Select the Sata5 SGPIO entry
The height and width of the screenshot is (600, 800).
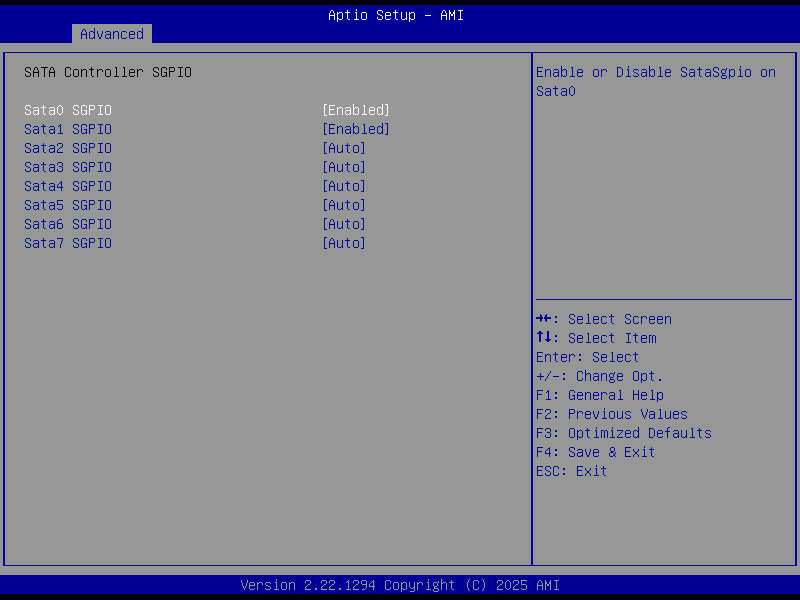tap(65, 205)
